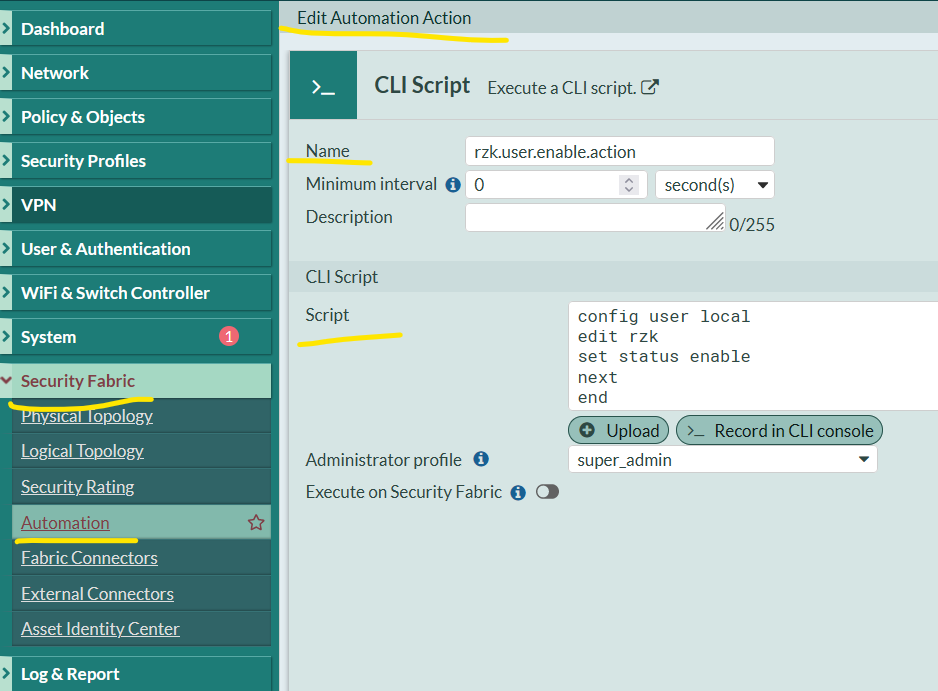The image size is (938, 691).
Task: Click Execute on Security Fabric info icon
Action: pyautogui.click(x=518, y=492)
